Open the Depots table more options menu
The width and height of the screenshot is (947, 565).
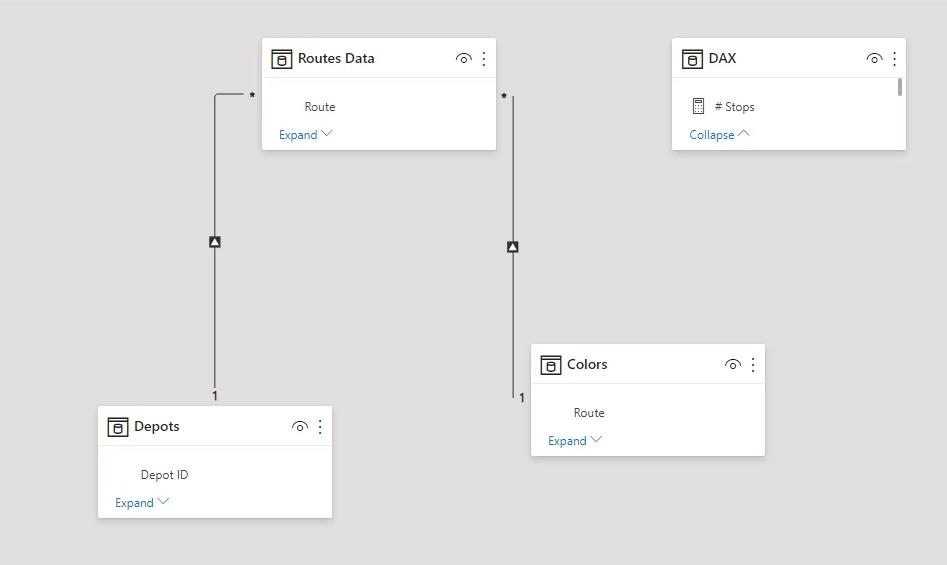[x=320, y=427]
